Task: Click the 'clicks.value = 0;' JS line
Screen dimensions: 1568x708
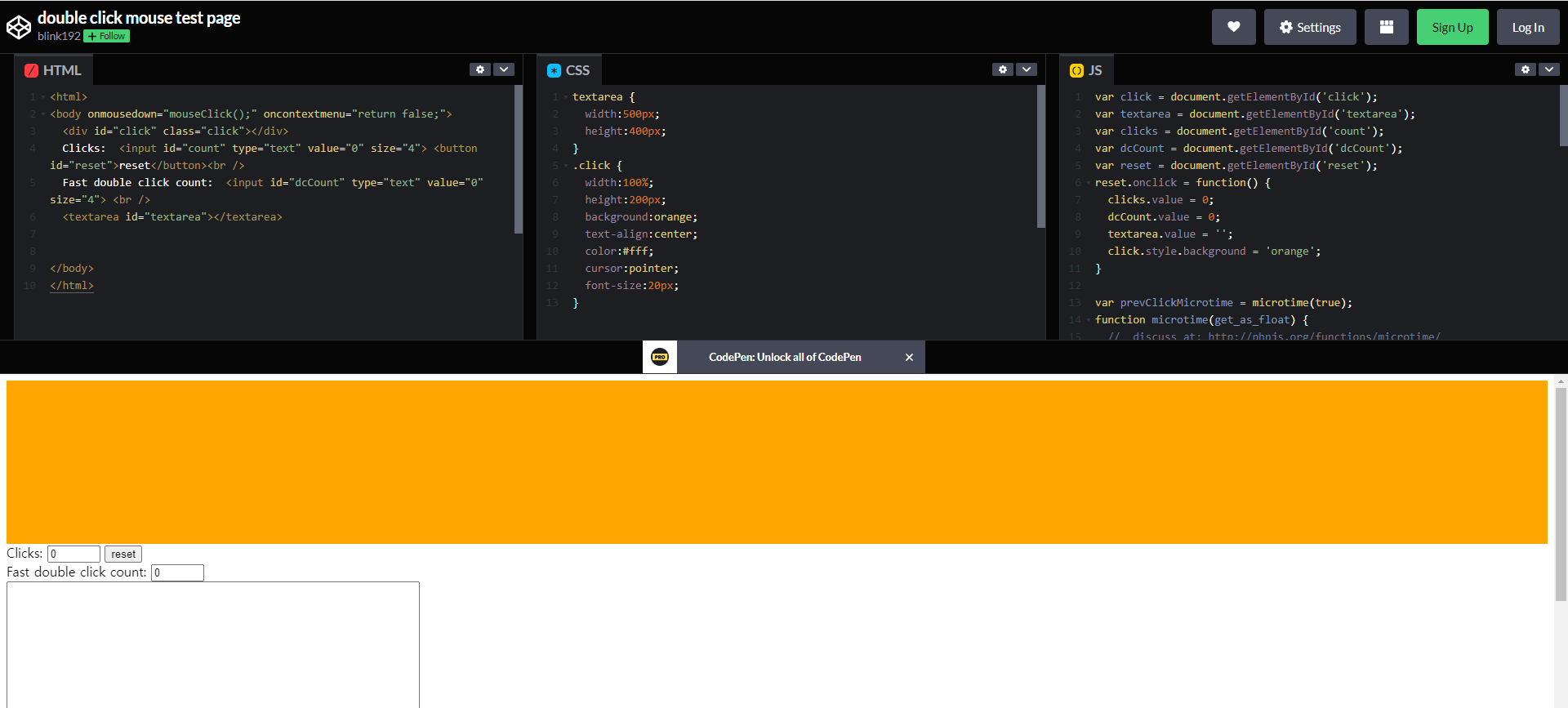Action: click(1160, 200)
